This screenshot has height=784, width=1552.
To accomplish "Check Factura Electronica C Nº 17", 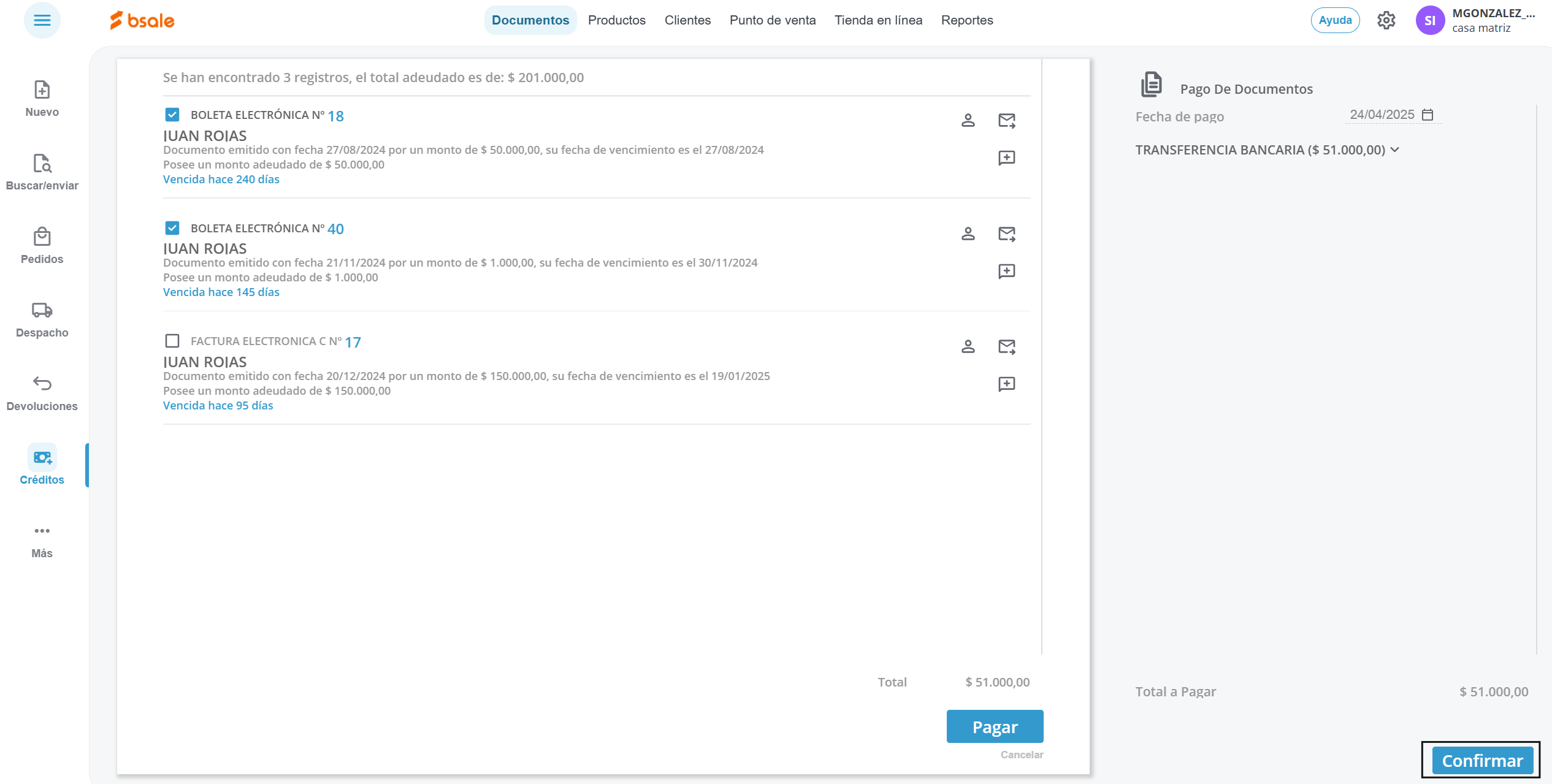I will (x=172, y=341).
